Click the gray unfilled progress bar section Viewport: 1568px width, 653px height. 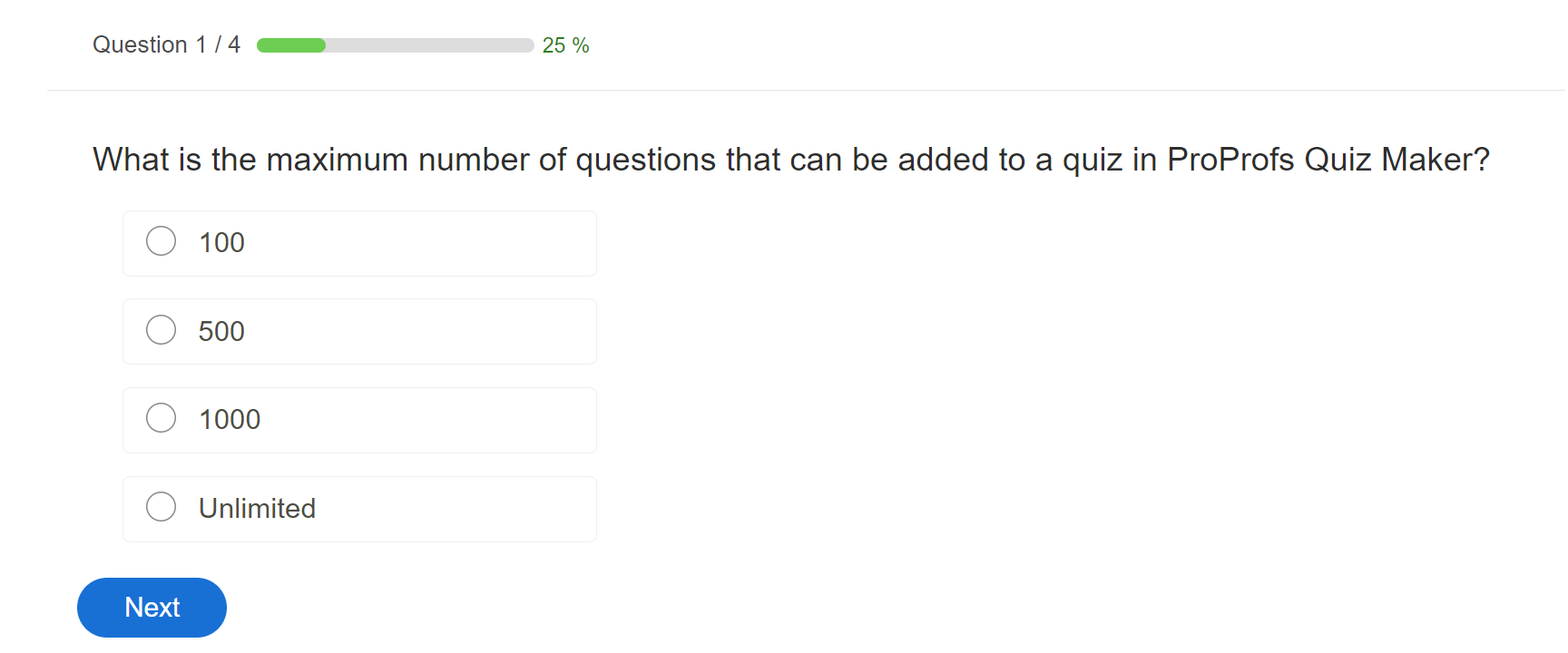[x=428, y=45]
